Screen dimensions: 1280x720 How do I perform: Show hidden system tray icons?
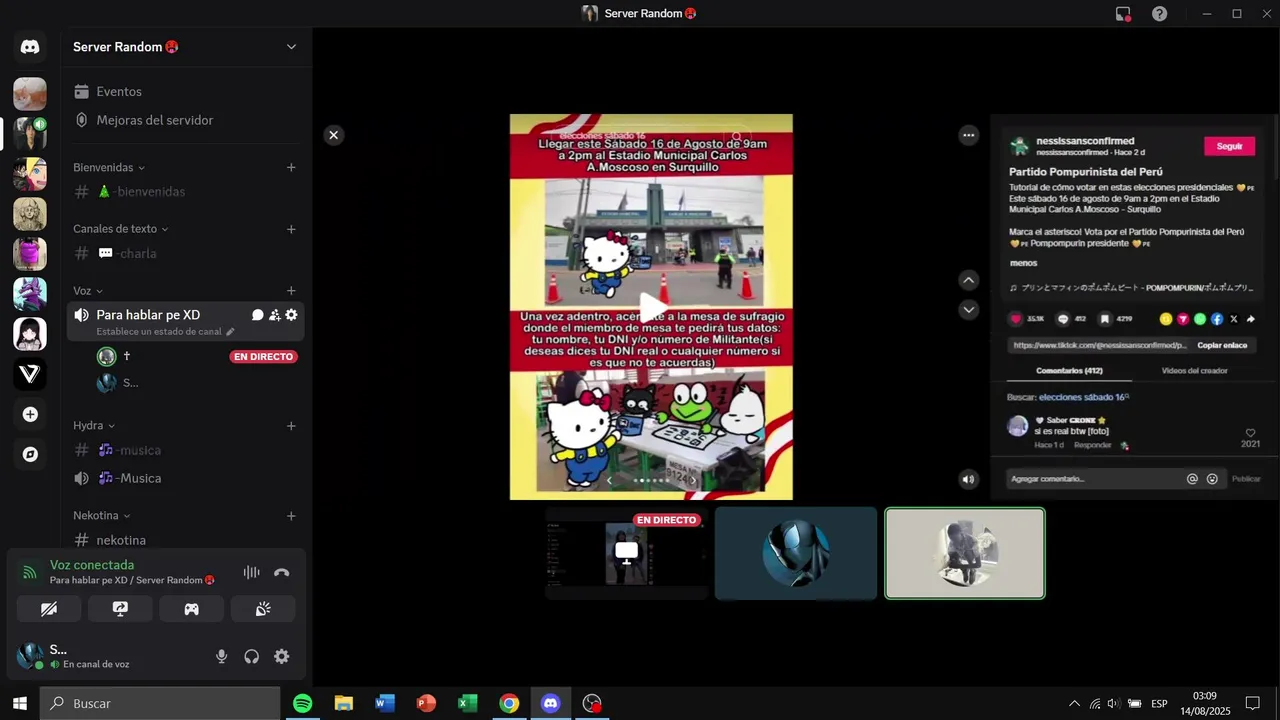[1074, 703]
